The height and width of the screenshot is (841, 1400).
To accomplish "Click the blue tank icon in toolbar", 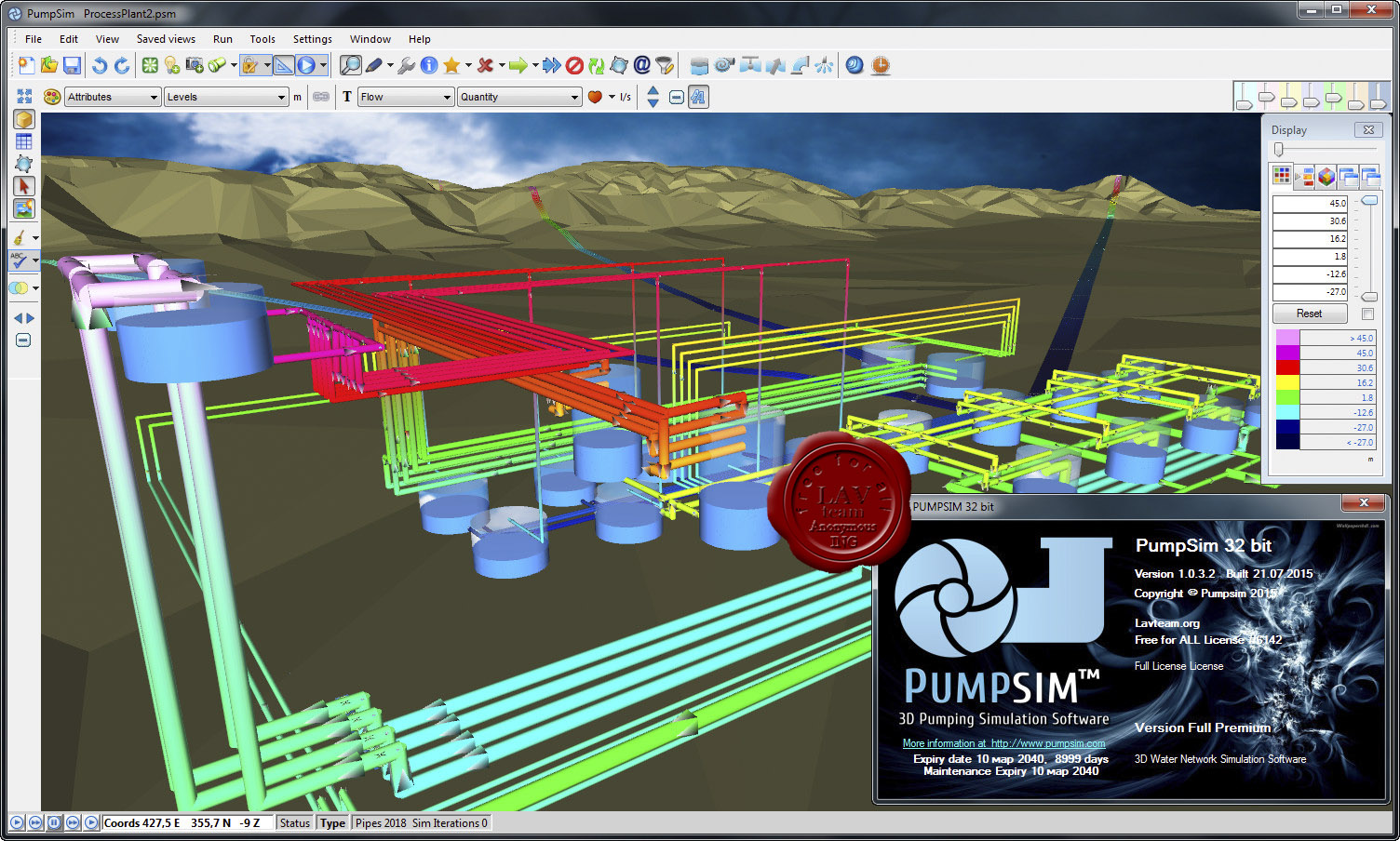I will click(x=700, y=65).
